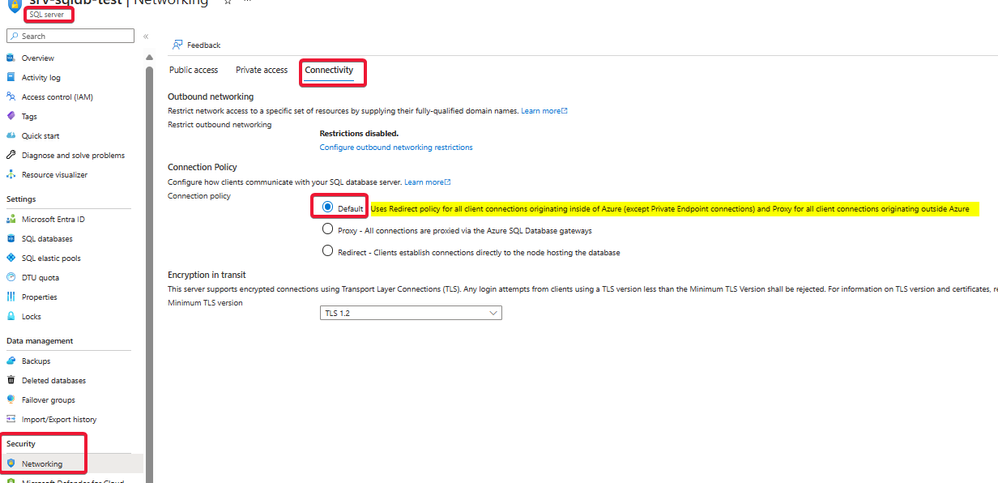Click the Quick start label
998x483 pixels.
pyautogui.click(x=39, y=136)
